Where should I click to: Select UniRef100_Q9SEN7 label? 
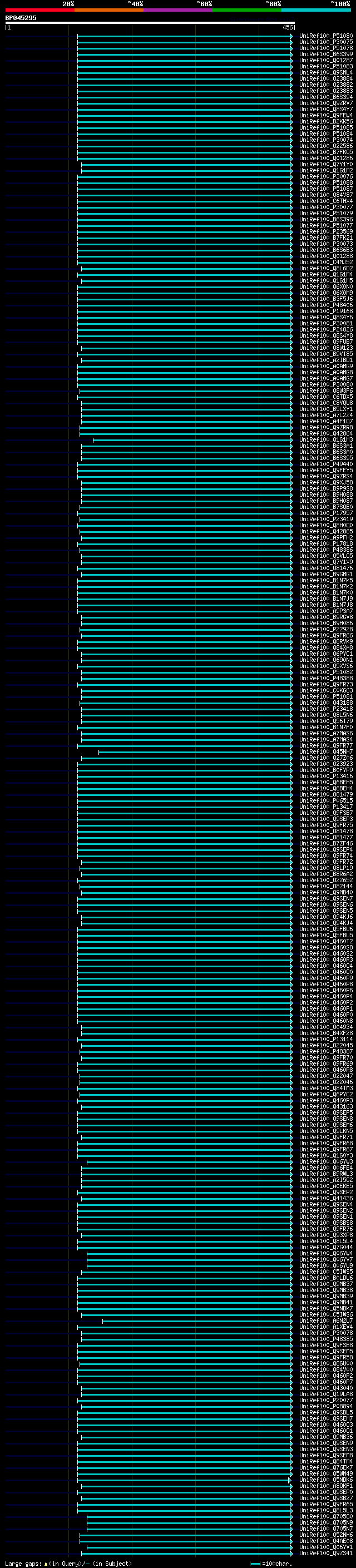tap(325, 898)
